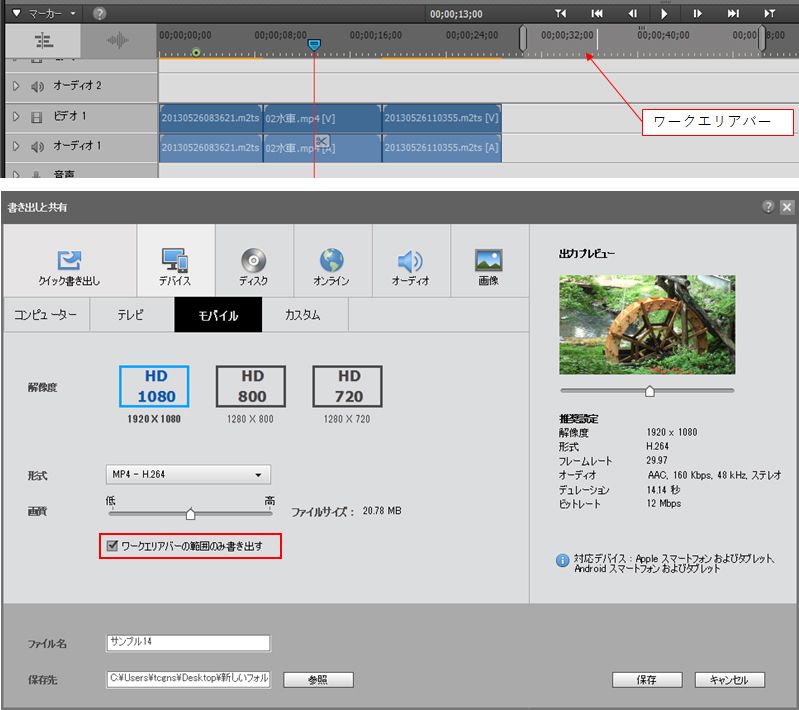Click the timecode field 00;00;13;00
The image size is (799, 710).
point(456,14)
